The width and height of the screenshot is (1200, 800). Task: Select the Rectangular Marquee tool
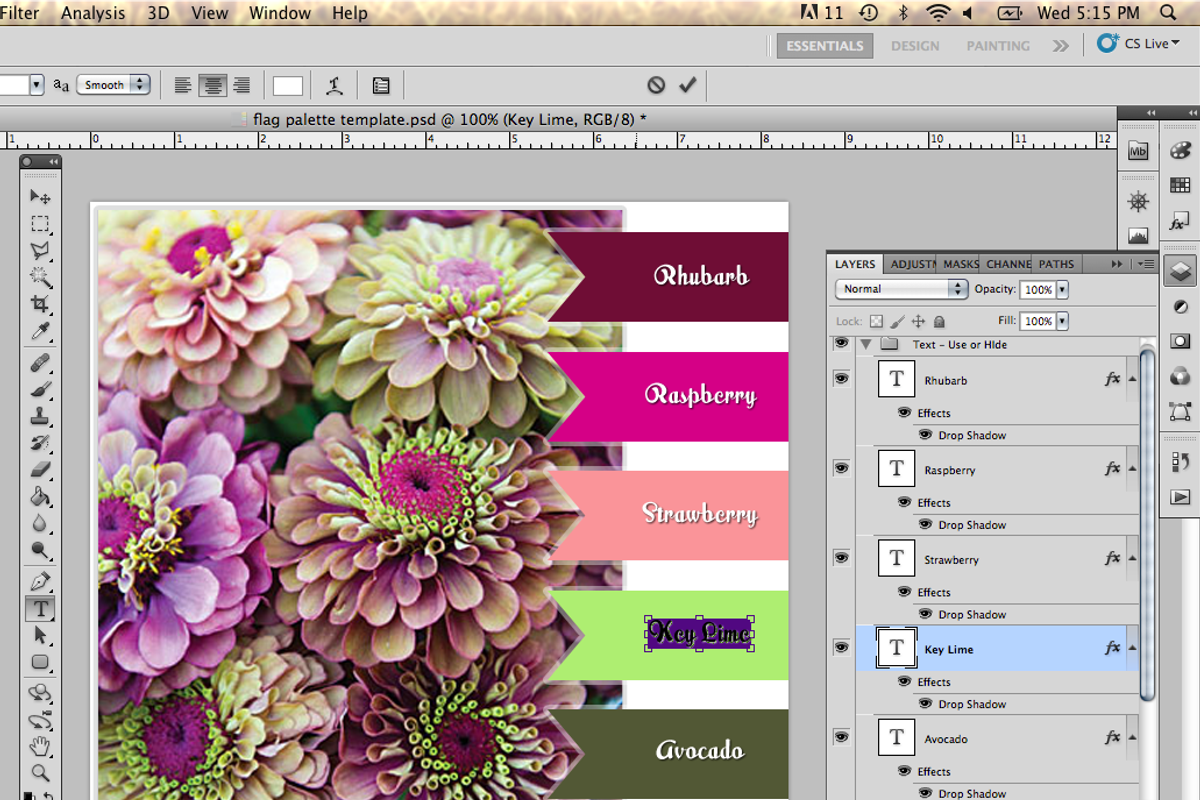[41, 224]
